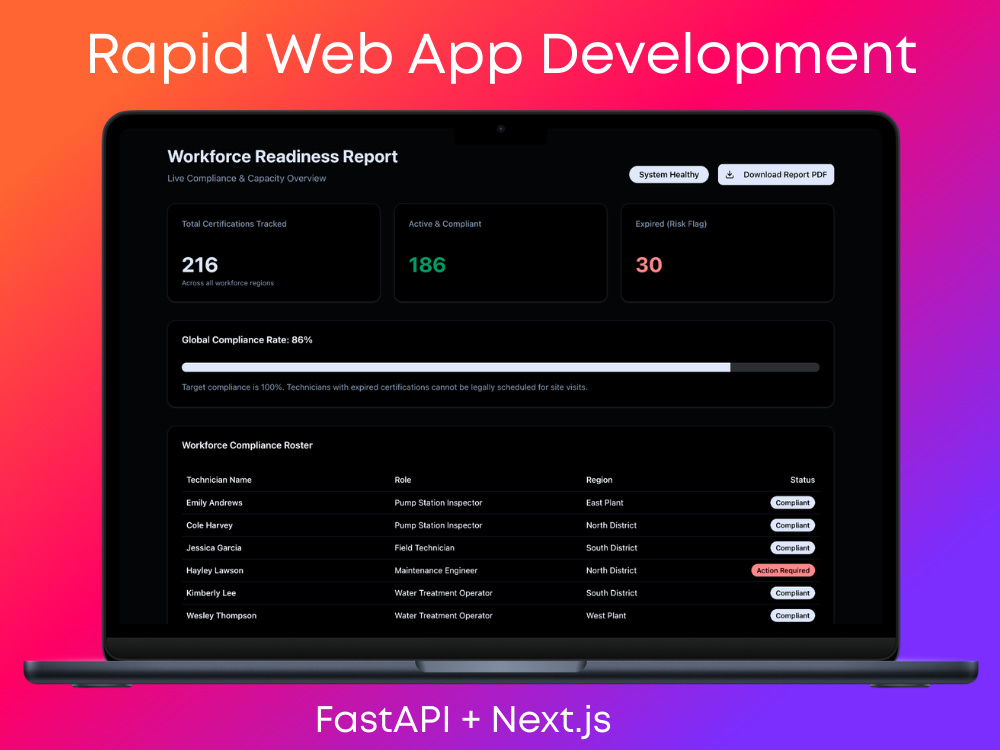Image resolution: width=1000 pixels, height=750 pixels.
Task: Select Jessica Garcia in the roster
Action: pyautogui.click(x=214, y=548)
